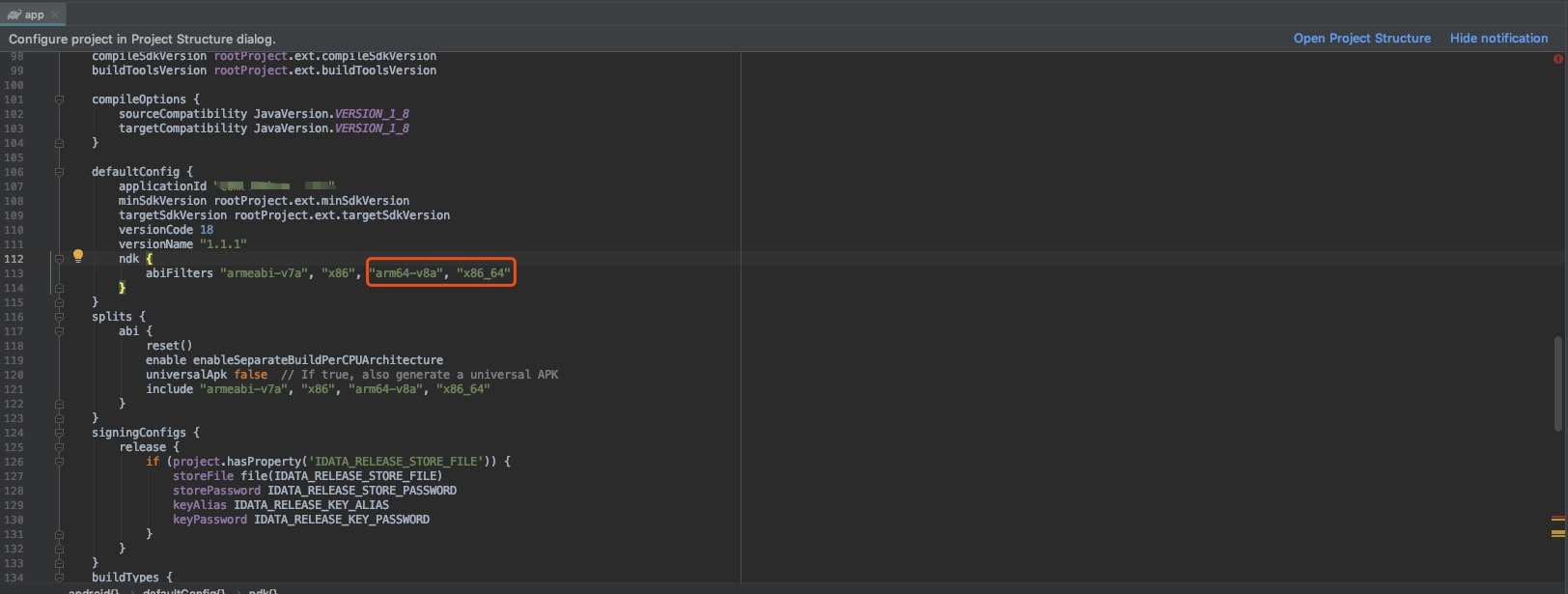Click the universalApk false keyword
The height and width of the screenshot is (594, 1568).
pos(251,375)
